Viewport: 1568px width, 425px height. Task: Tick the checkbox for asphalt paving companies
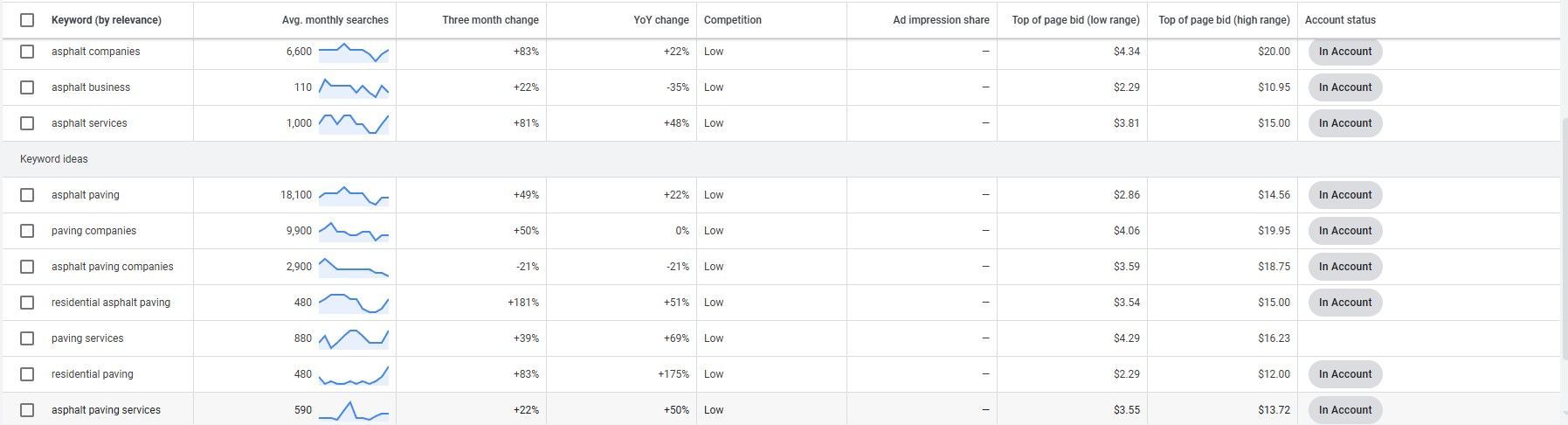[x=27, y=267]
